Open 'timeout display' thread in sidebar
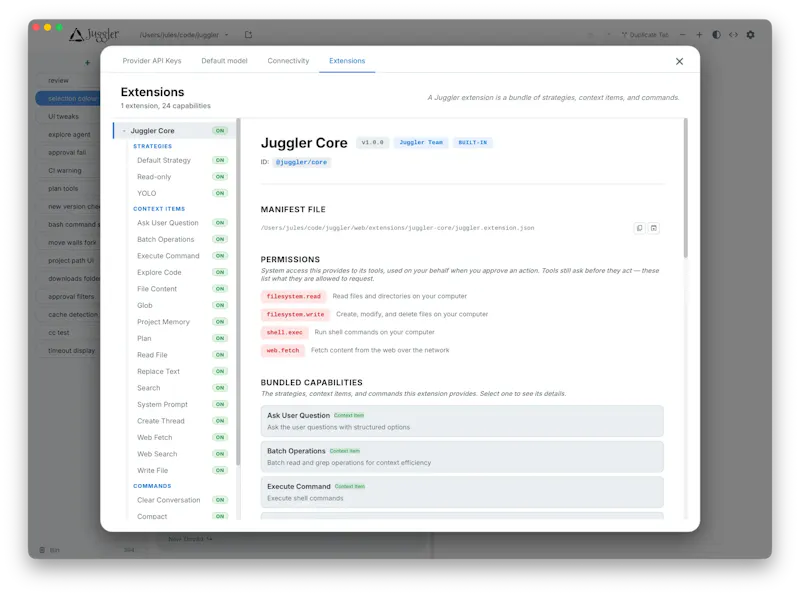800x596 pixels. pos(71,351)
